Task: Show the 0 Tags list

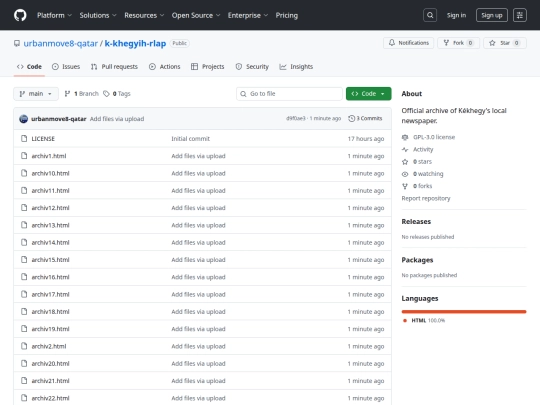Action: [117, 94]
